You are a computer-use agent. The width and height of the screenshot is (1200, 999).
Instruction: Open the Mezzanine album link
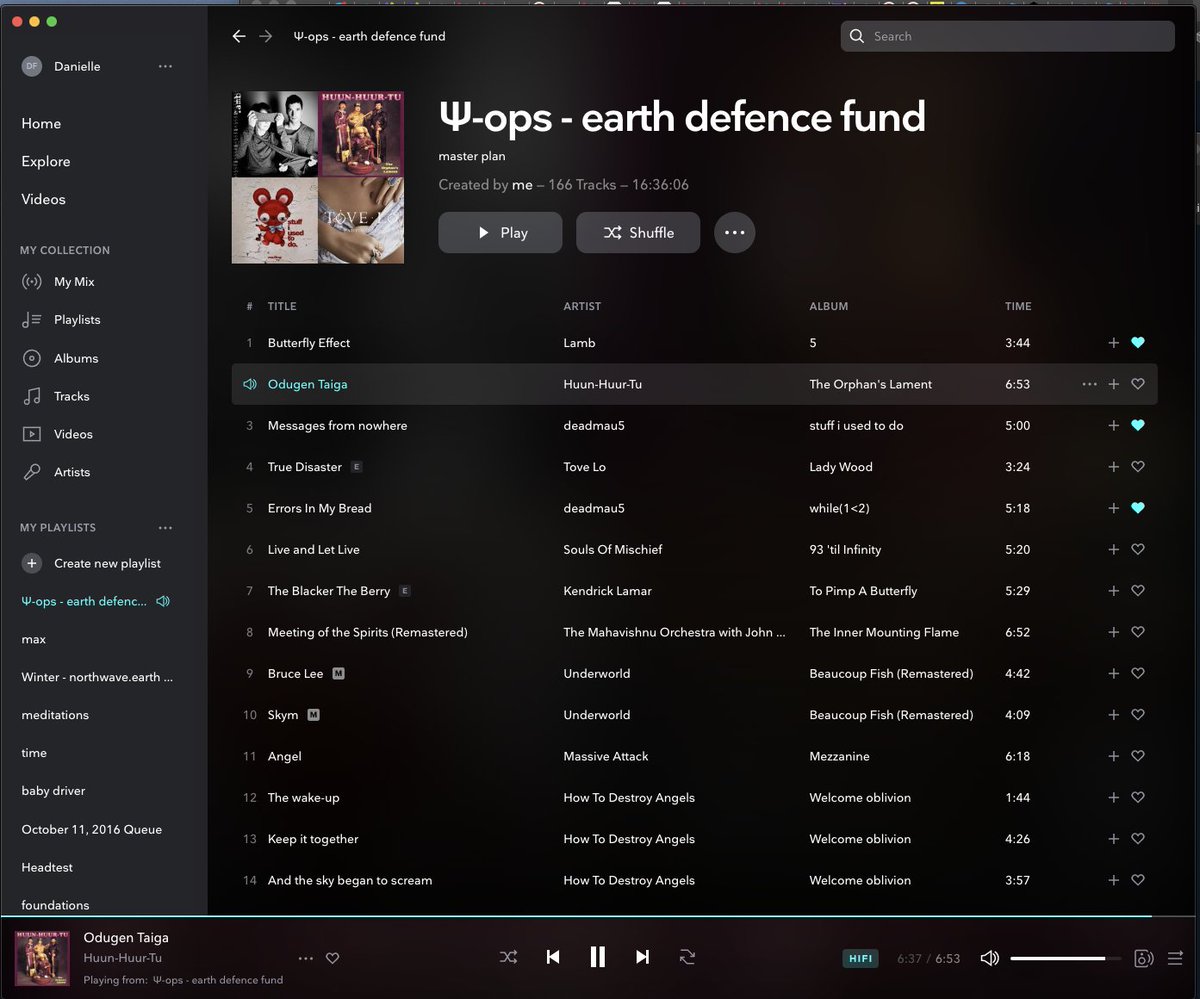coord(839,757)
